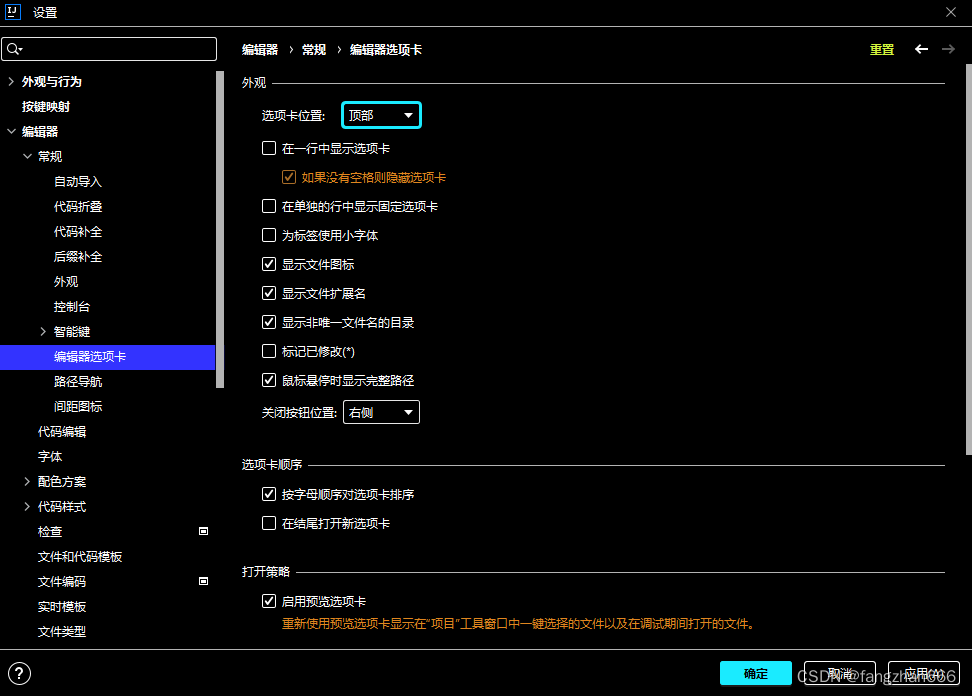Select 代码折叠 in the settings tree
Viewport: 972px width, 696px height.
pyautogui.click(x=78, y=207)
